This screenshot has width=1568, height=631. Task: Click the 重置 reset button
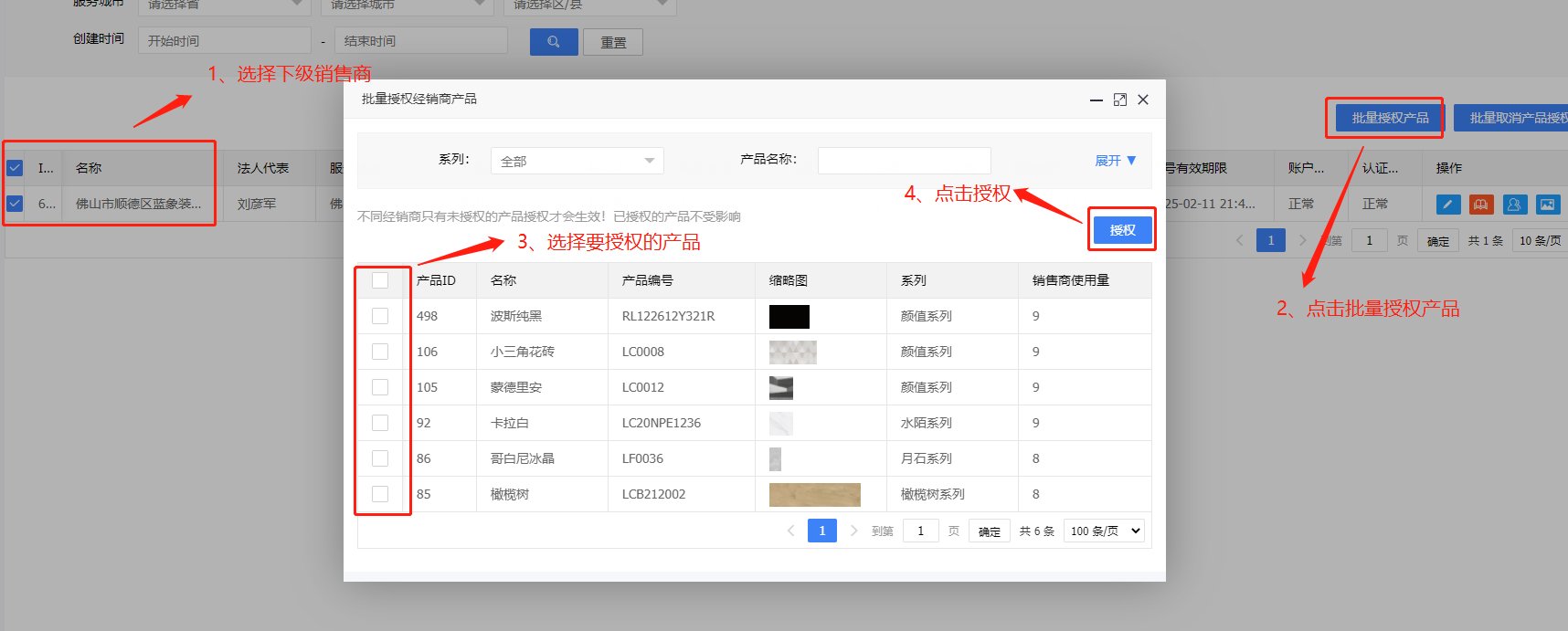tap(613, 42)
